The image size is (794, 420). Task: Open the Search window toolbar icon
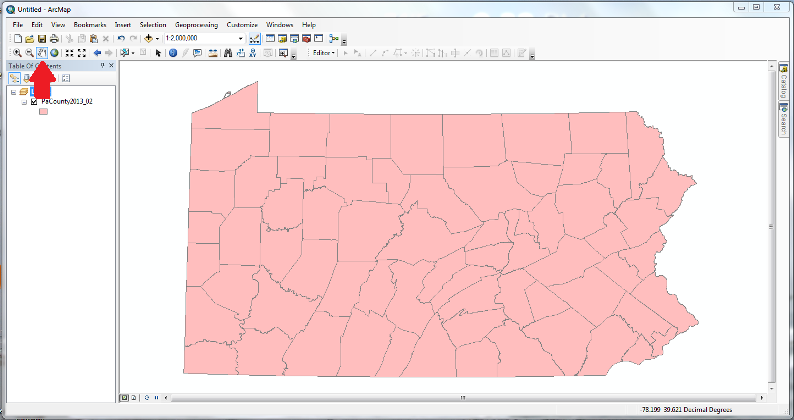tap(294, 39)
